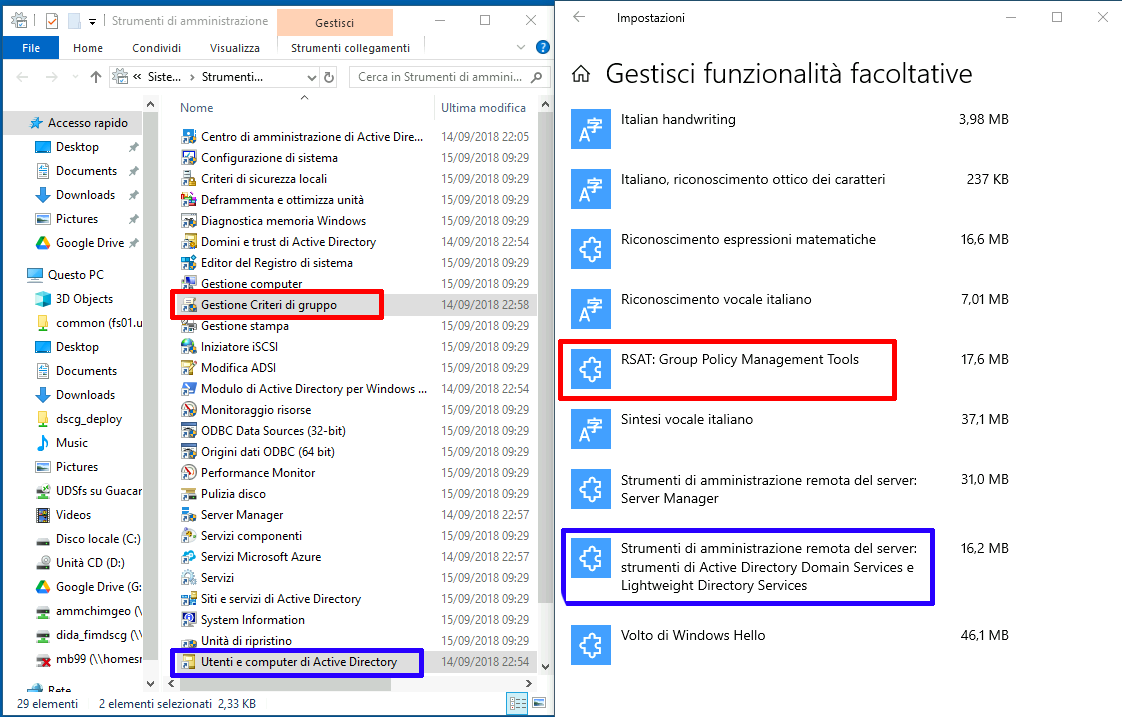Viewport: 1122px width, 717px height.
Task: Click the Riconoscimento vocale italiano icon
Action: coord(591,309)
